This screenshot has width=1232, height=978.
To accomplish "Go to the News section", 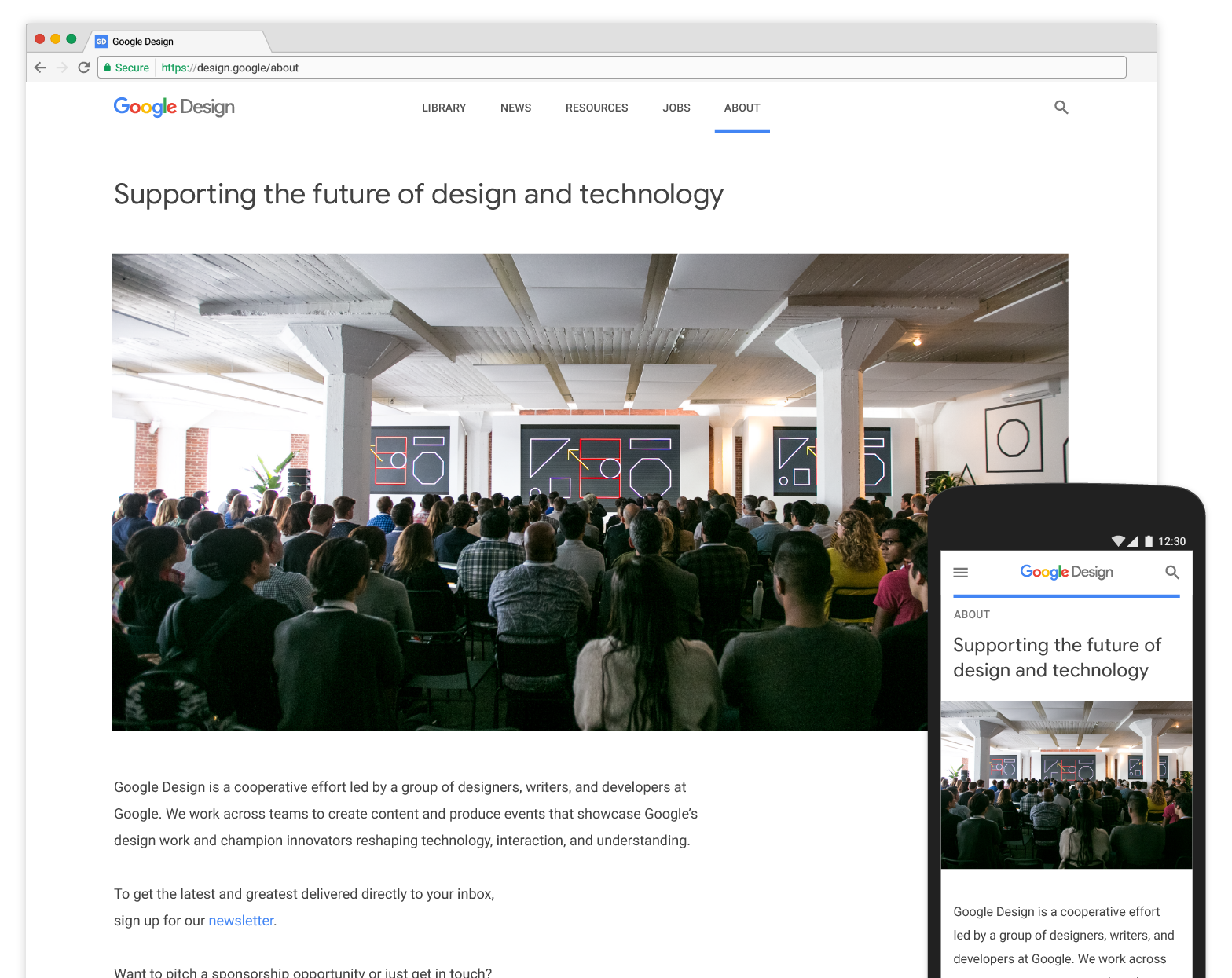I will (516, 108).
